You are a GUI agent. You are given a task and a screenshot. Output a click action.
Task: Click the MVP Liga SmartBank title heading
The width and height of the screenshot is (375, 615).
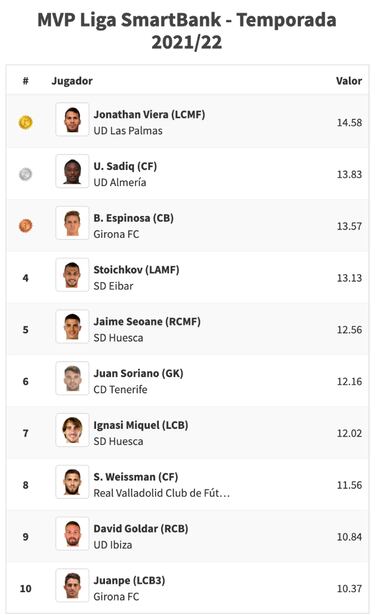pos(187,31)
